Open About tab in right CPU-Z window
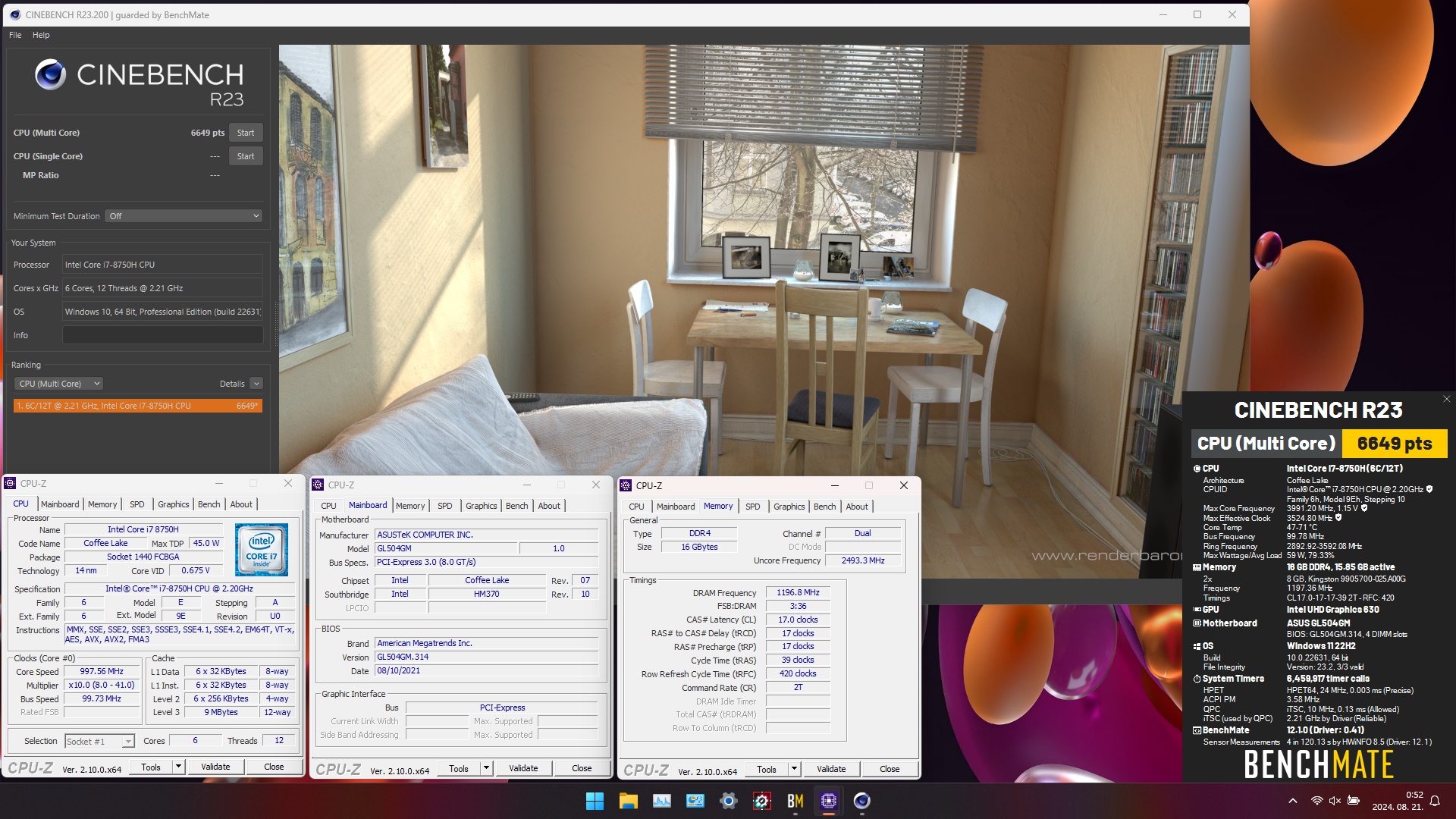1456x819 pixels. tap(857, 507)
